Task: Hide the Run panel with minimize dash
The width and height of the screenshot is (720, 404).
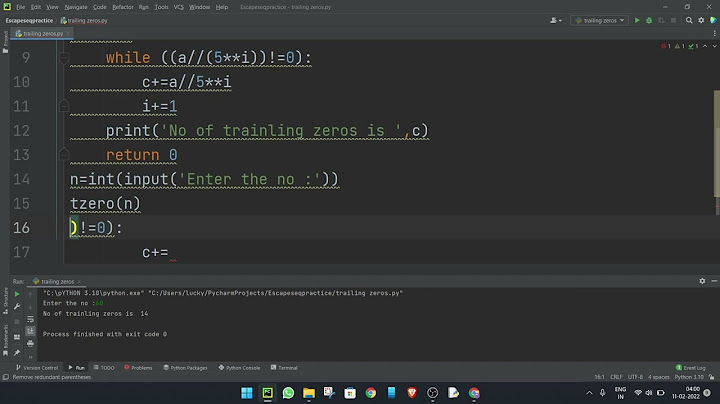Action: (x=714, y=281)
